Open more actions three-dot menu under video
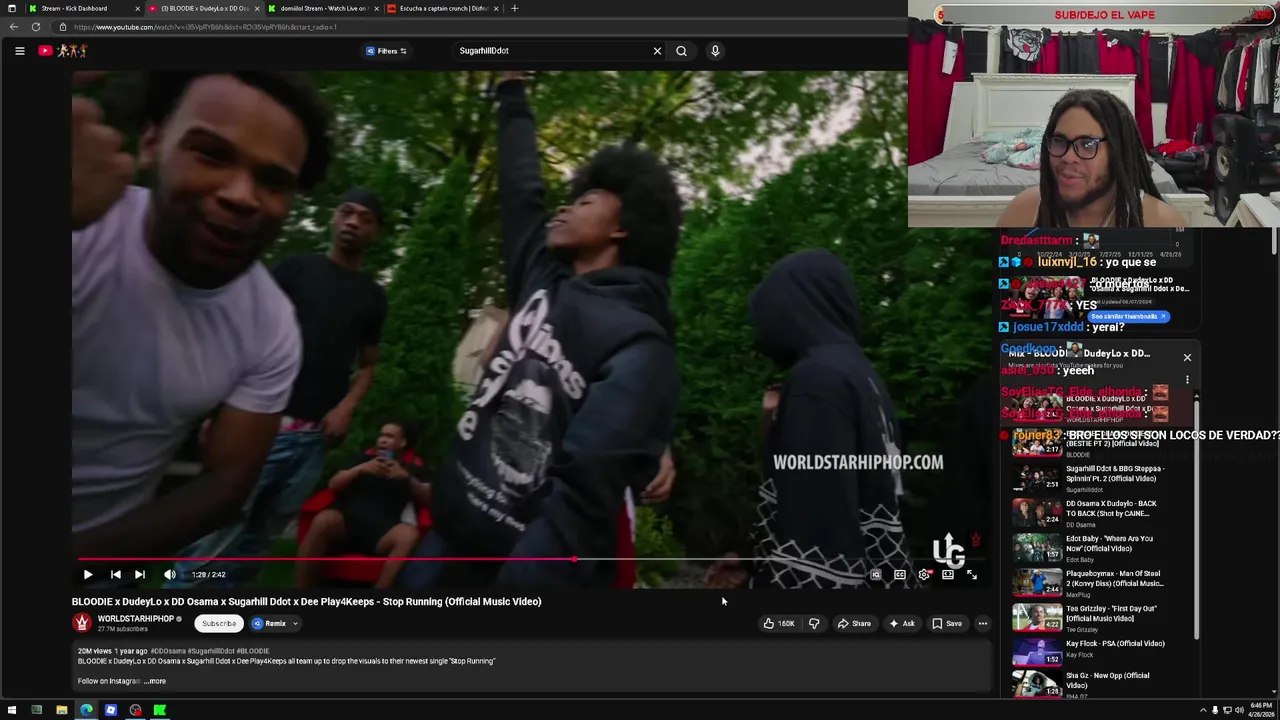This screenshot has width=1280, height=720. 983,624
